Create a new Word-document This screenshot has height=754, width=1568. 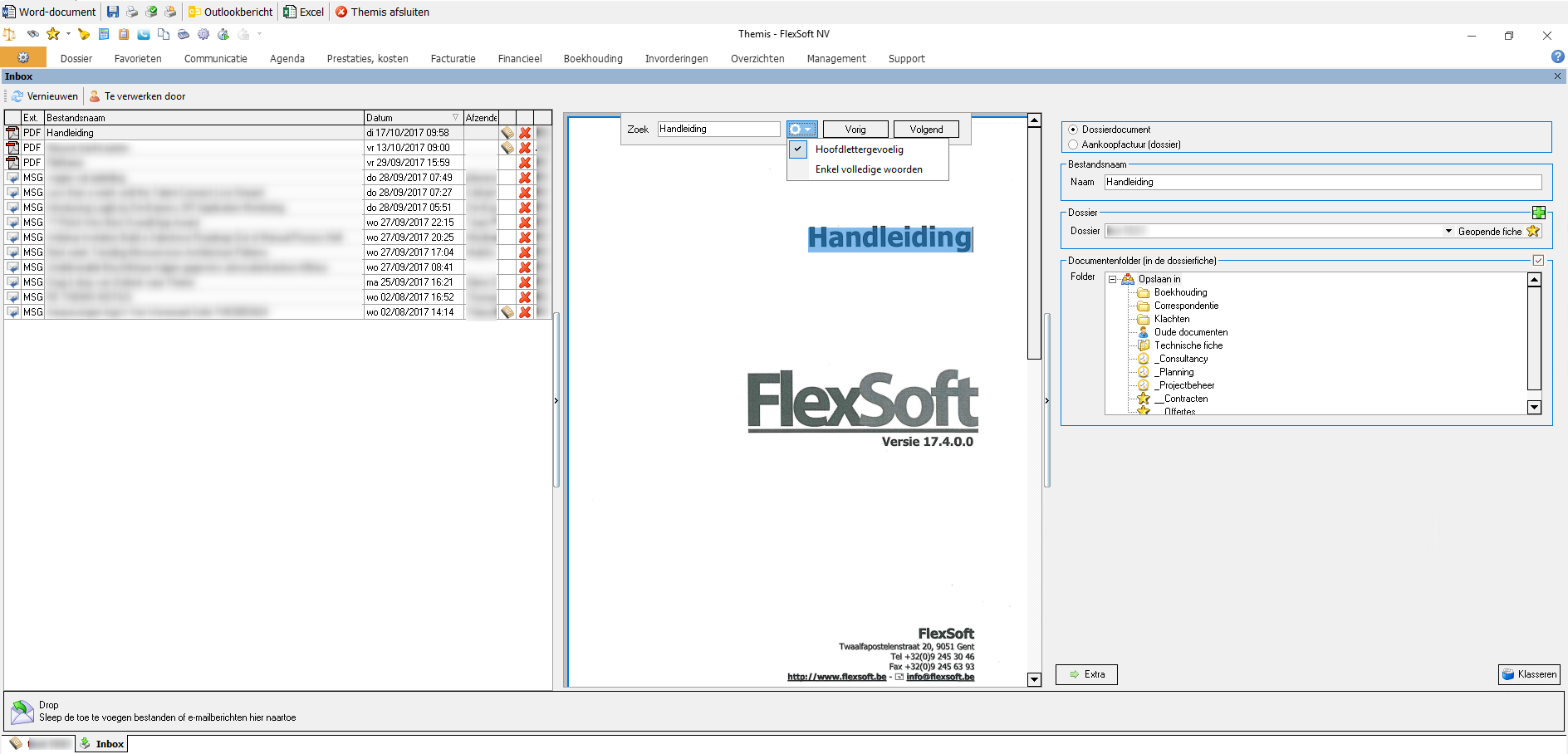(50, 12)
